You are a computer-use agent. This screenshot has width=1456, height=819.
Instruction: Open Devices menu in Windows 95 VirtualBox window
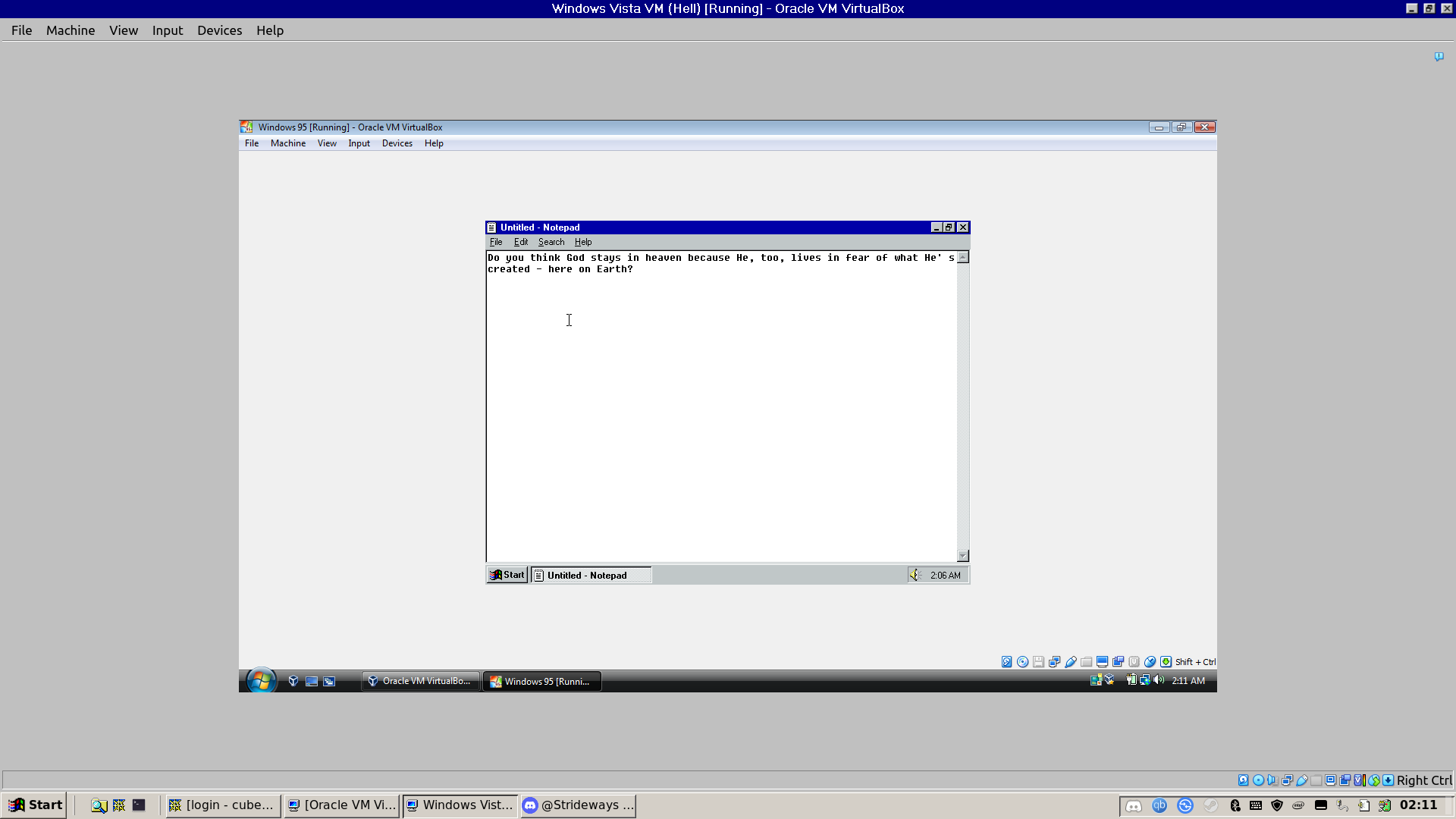pos(397,143)
